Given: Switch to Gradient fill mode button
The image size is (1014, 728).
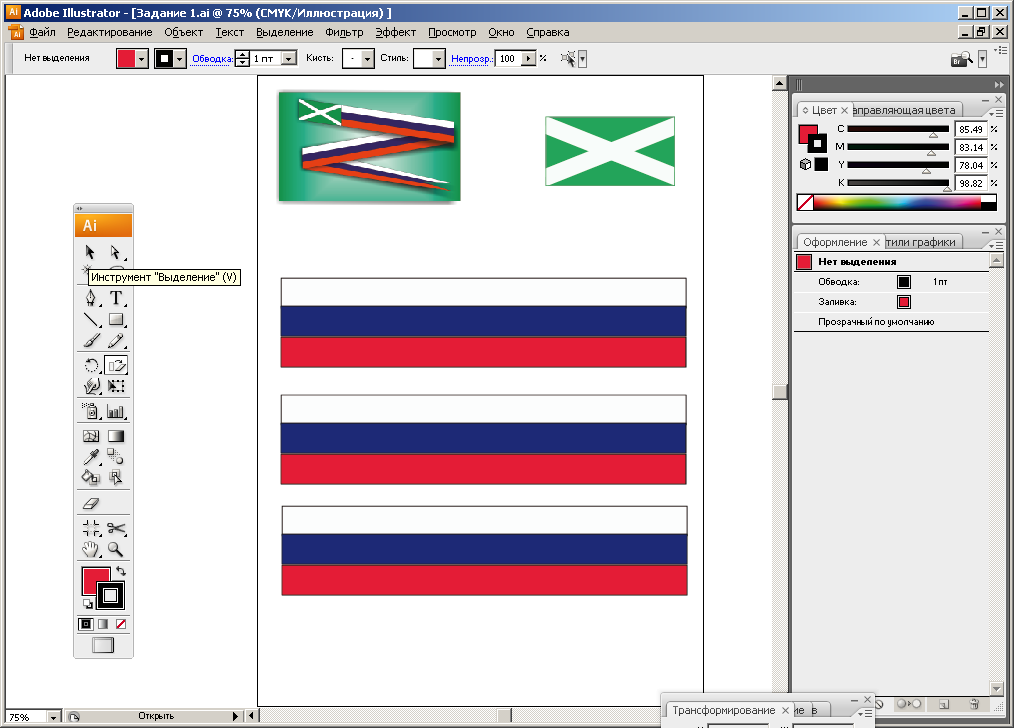Looking at the screenshot, I should point(103,624).
